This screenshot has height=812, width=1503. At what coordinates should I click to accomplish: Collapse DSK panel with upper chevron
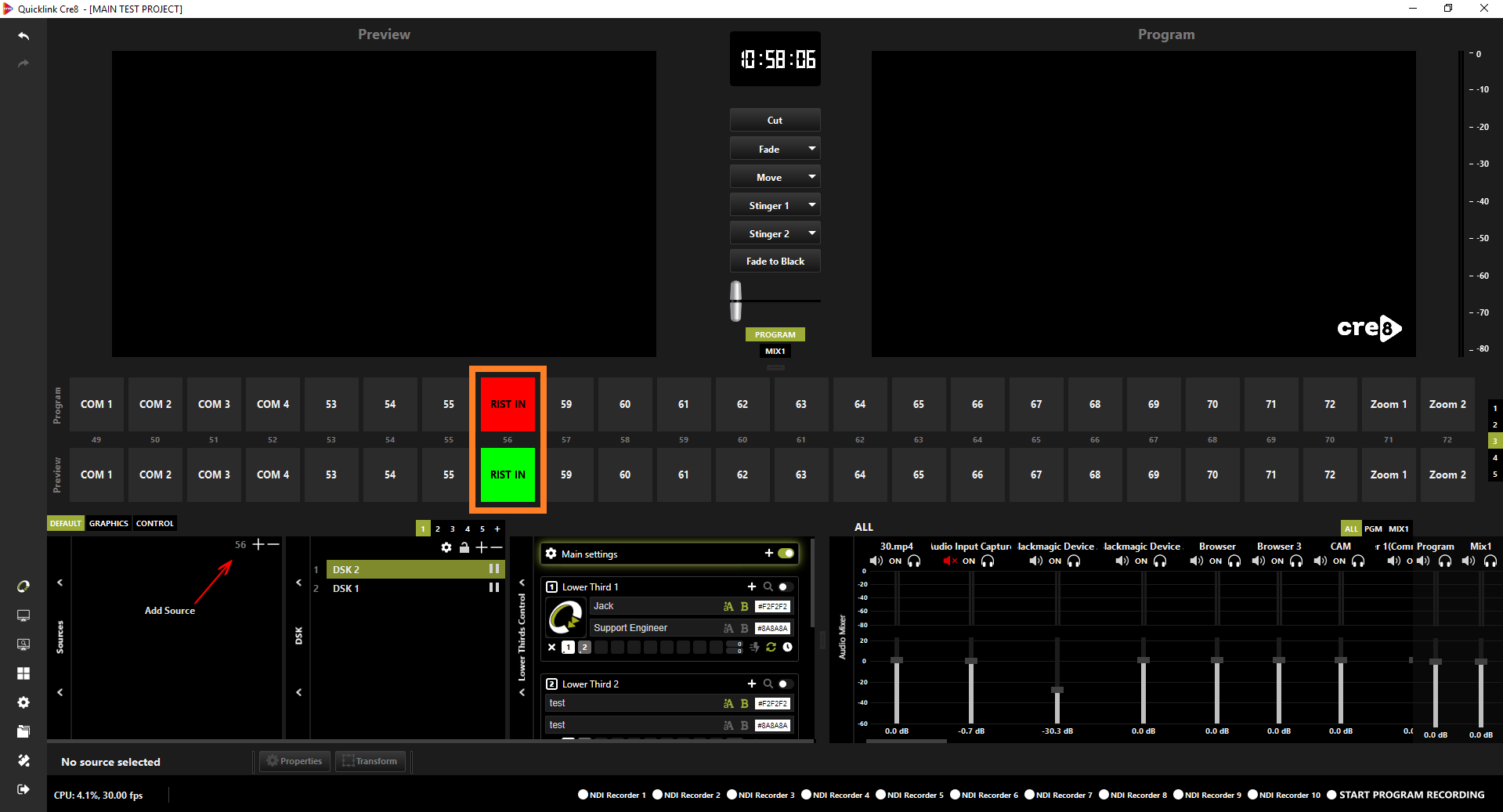pyautogui.click(x=298, y=583)
